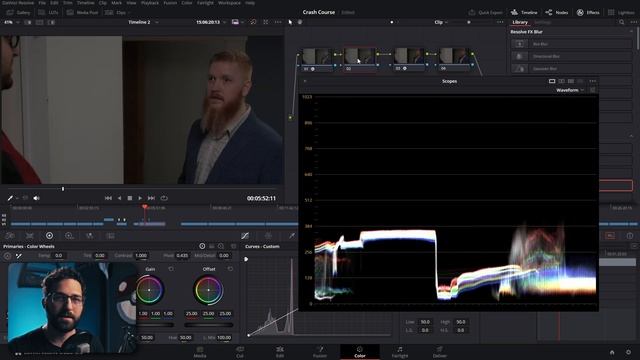Viewport: 640px width, 360px height.
Task: Click the viewer scrub bar handle
Action: [63, 189]
